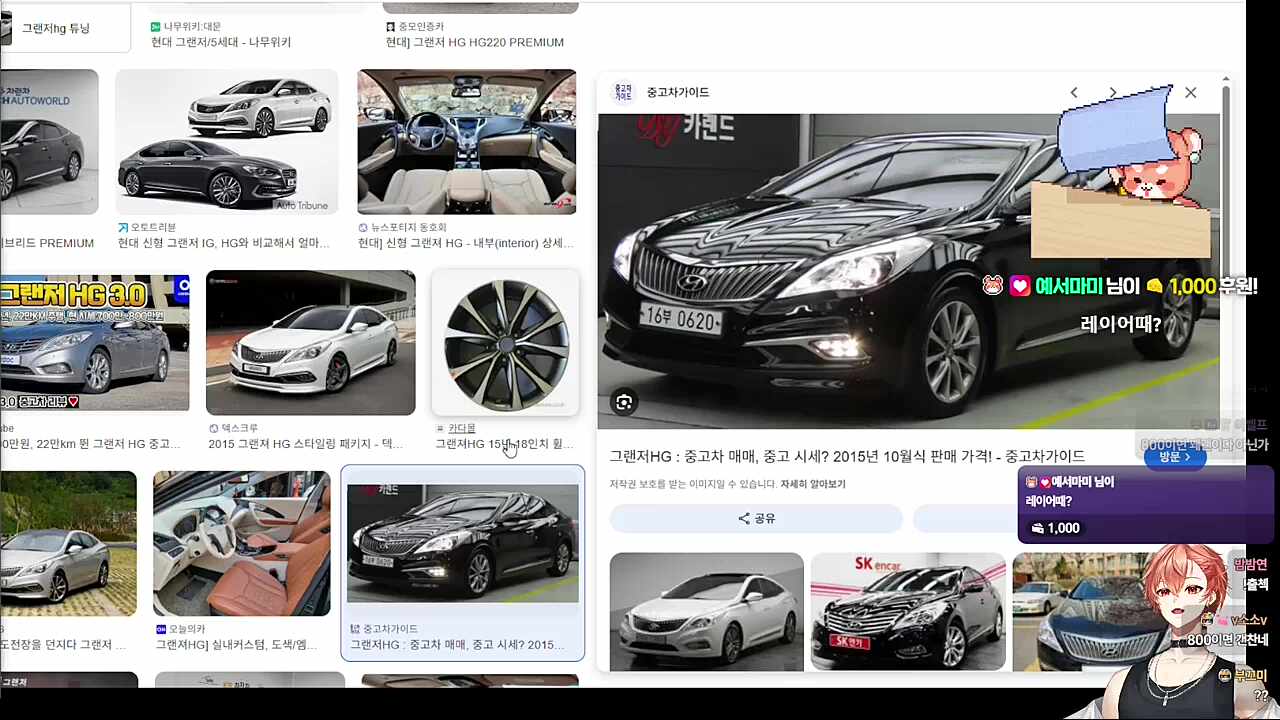Click the white Grandeur thumbnail below the preview
The width and height of the screenshot is (1280, 720).
pyautogui.click(x=706, y=611)
